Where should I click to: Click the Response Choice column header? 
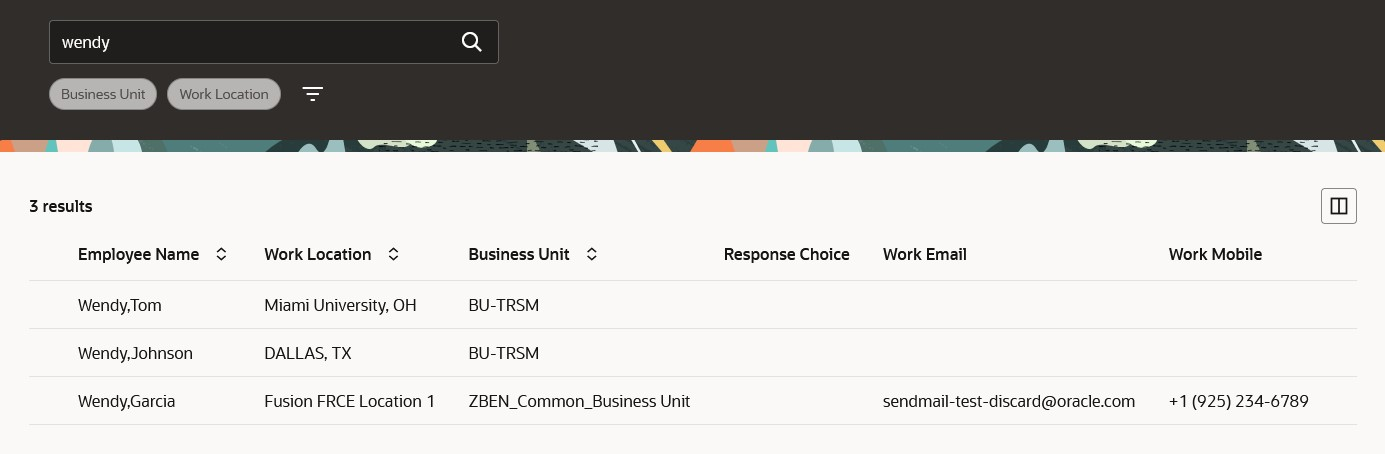click(x=786, y=254)
